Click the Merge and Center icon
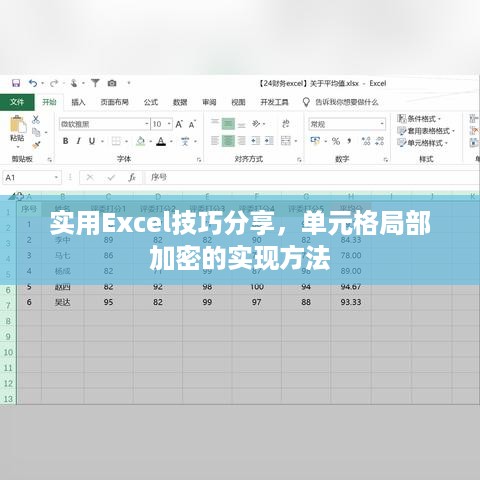Screen dimensions: 480x480 point(286,141)
